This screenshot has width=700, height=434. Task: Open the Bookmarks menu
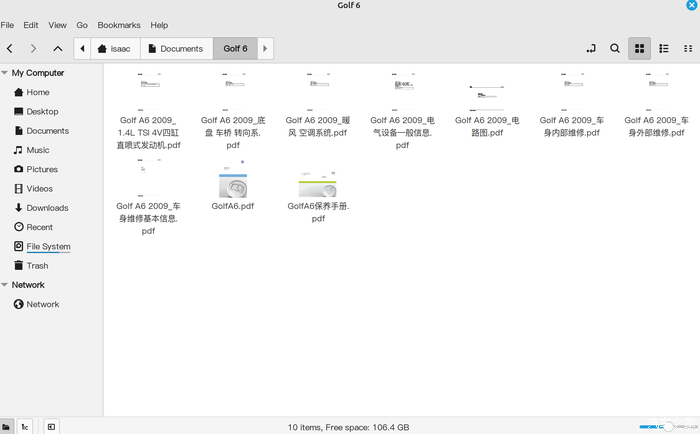118,25
